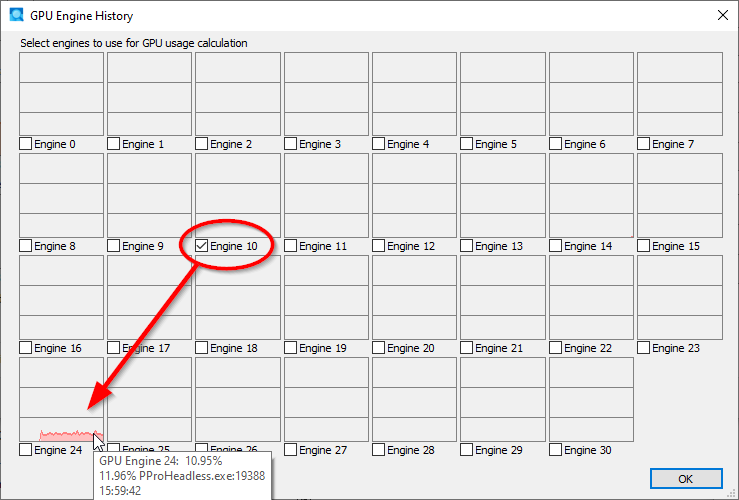Screen dimensions: 739x500
Task: Toggle Engine 19 checkbox
Action: pyautogui.click(x=290, y=348)
